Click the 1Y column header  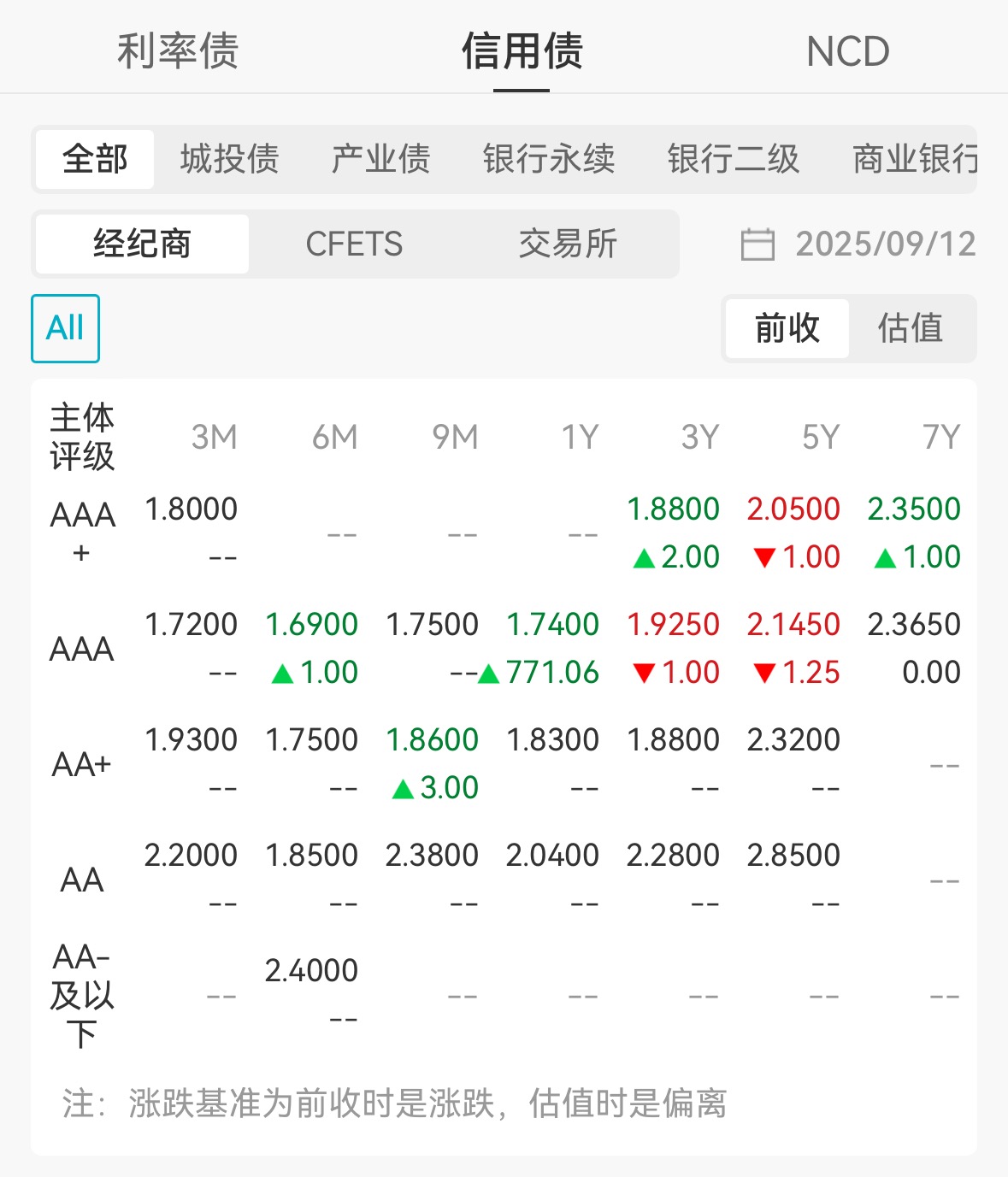(x=581, y=437)
